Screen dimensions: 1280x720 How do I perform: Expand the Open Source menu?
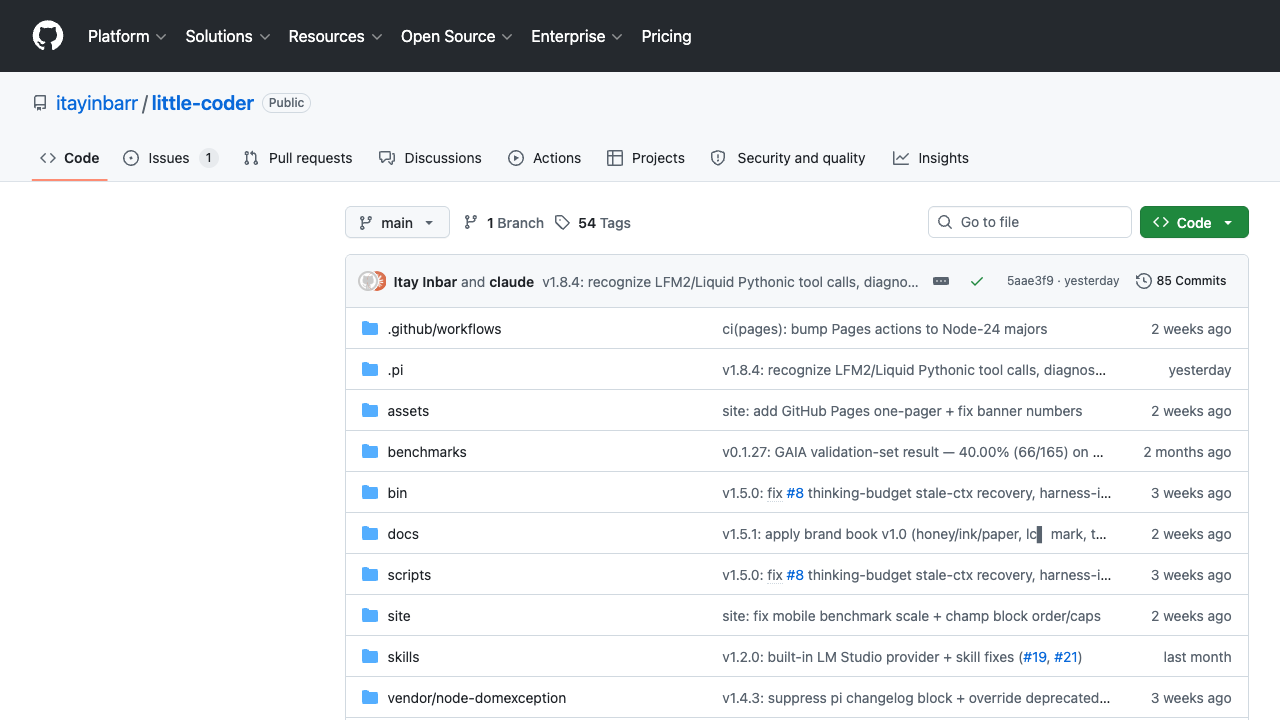point(457,36)
